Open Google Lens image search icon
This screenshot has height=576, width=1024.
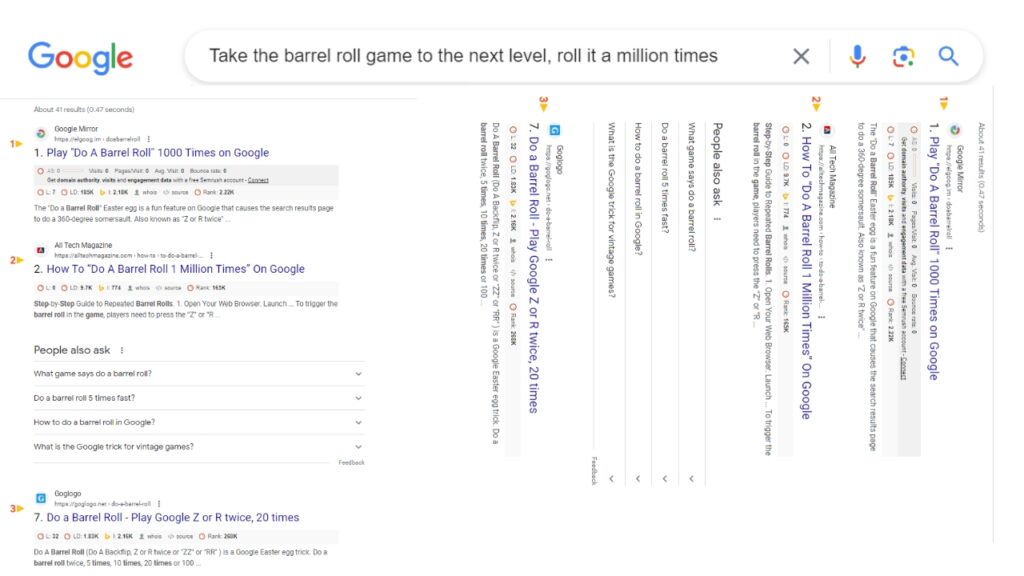903,56
